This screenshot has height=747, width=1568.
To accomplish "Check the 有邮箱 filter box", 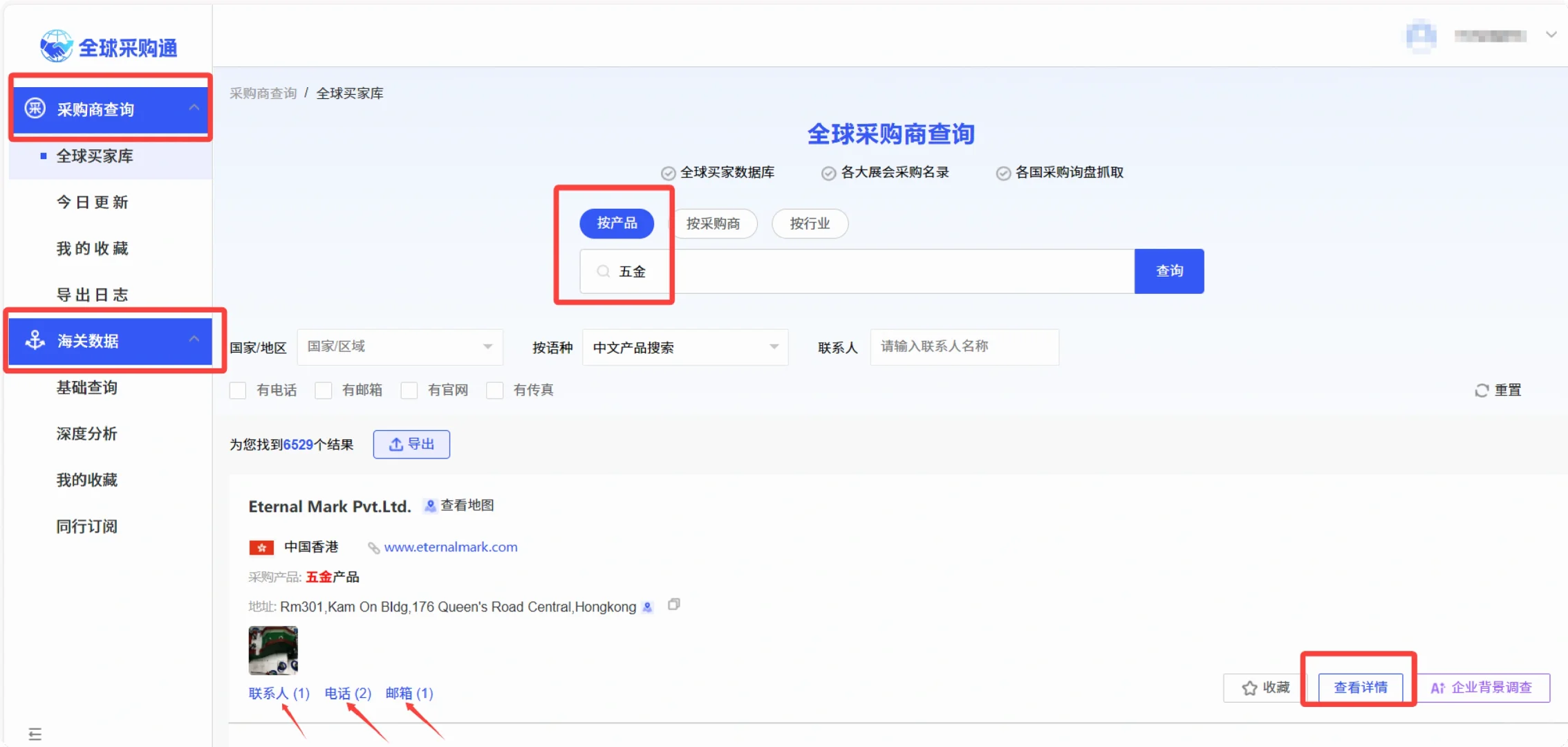I will (324, 391).
